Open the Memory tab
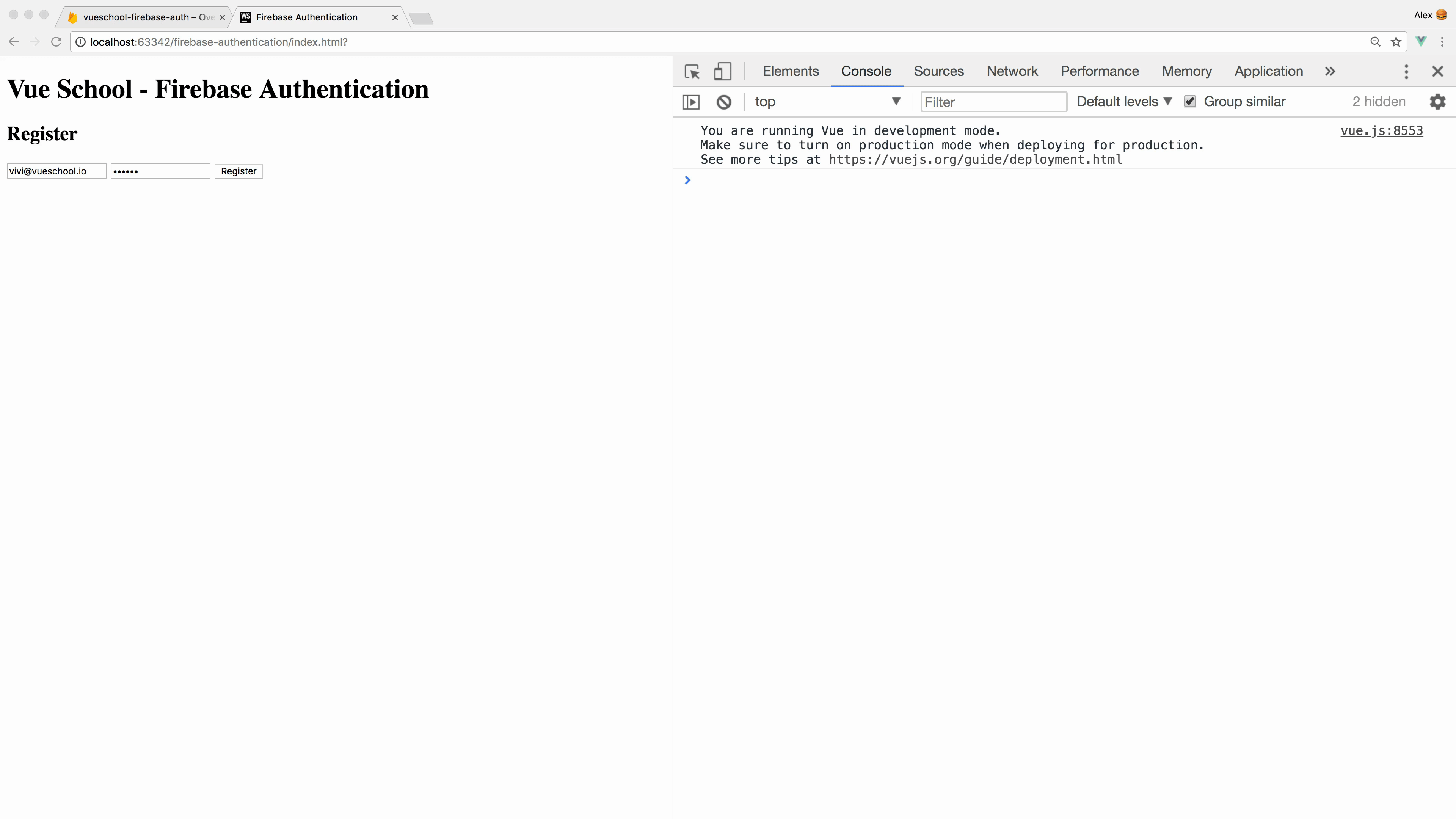1456x819 pixels. (1186, 71)
